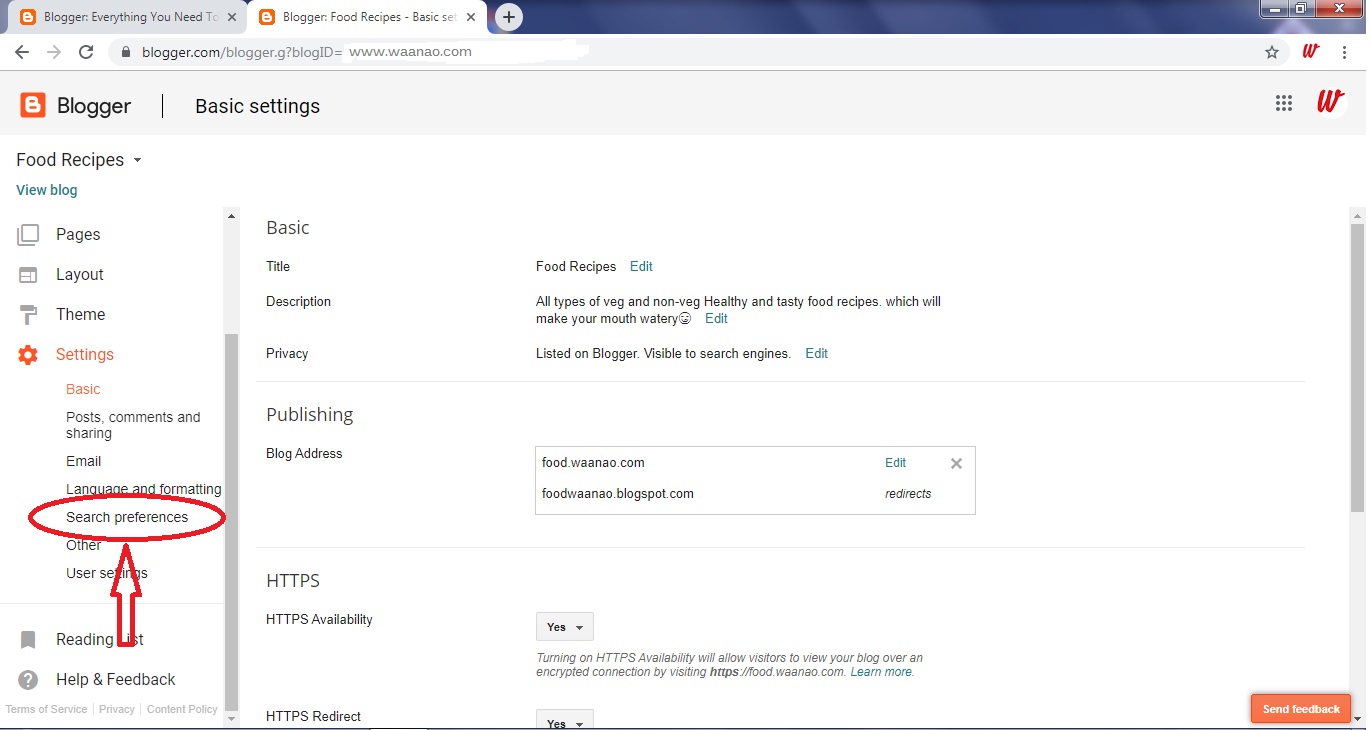Screen dimensions: 1370x730
Task: Click the Settings gear icon
Action: [28, 355]
